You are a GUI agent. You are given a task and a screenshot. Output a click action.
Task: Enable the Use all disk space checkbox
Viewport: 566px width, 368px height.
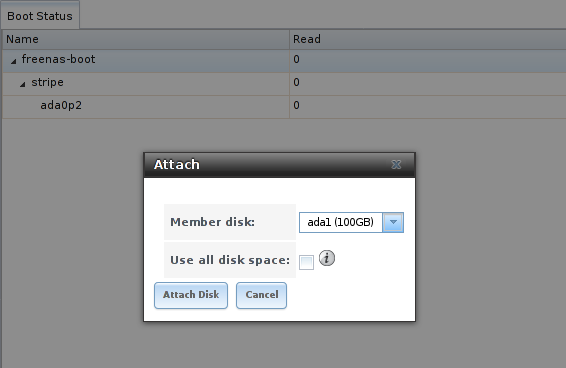[306, 262]
